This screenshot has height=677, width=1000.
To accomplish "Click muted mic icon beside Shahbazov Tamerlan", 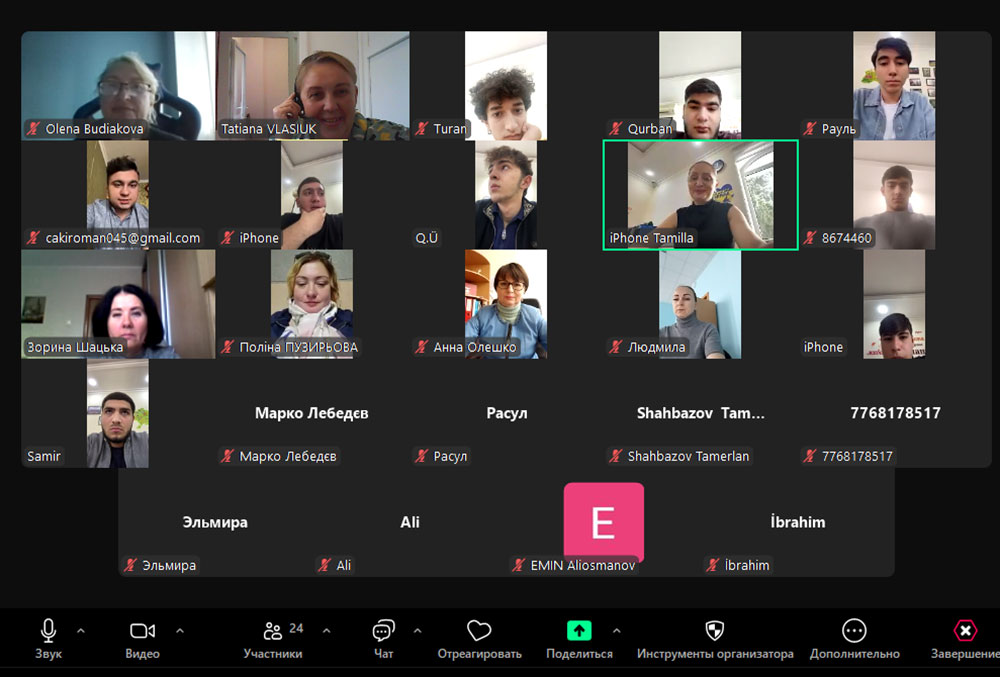I will 615,456.
